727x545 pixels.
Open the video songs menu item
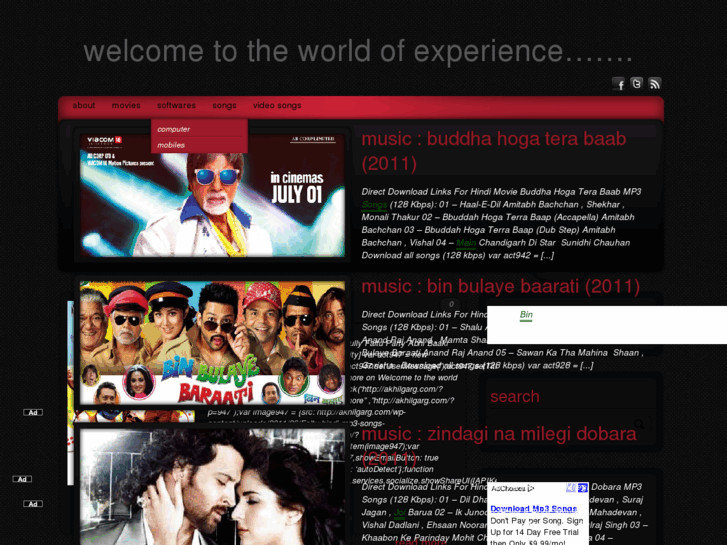[277, 105]
